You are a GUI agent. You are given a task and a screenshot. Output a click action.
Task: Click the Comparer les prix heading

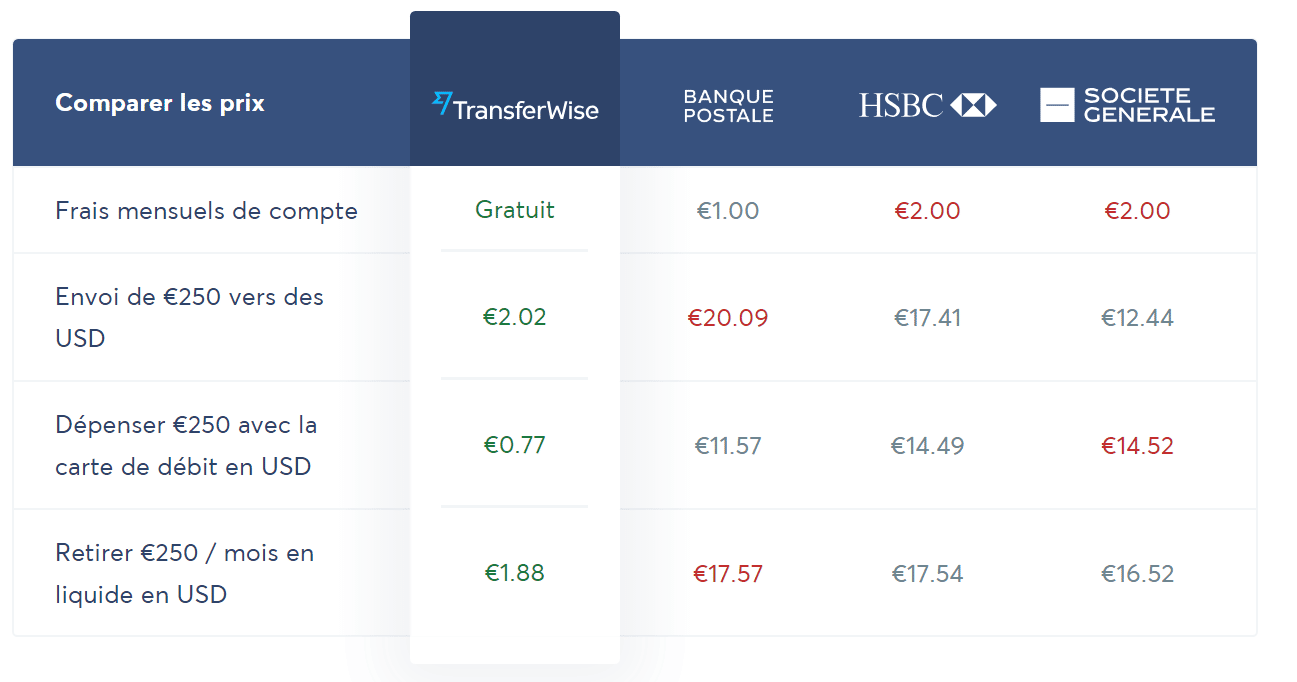[x=160, y=103]
